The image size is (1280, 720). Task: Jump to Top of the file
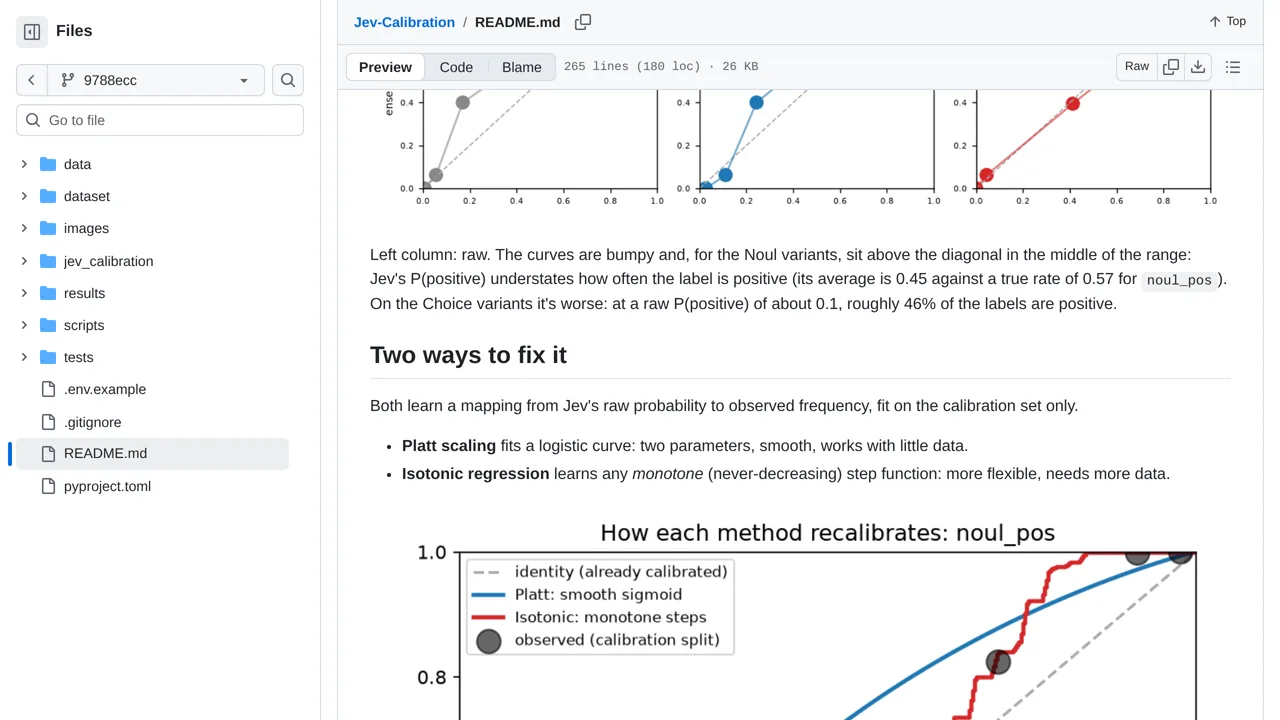click(x=1227, y=21)
